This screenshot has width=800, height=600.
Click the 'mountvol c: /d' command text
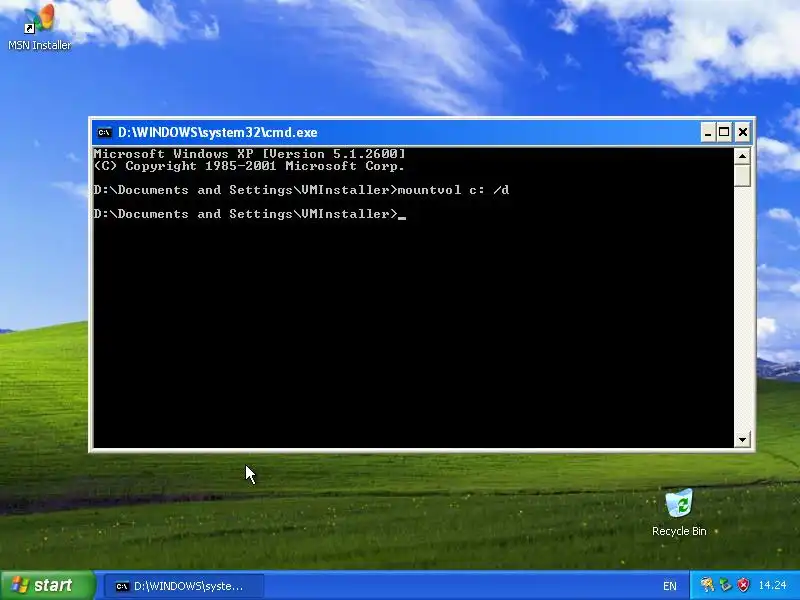click(x=453, y=190)
